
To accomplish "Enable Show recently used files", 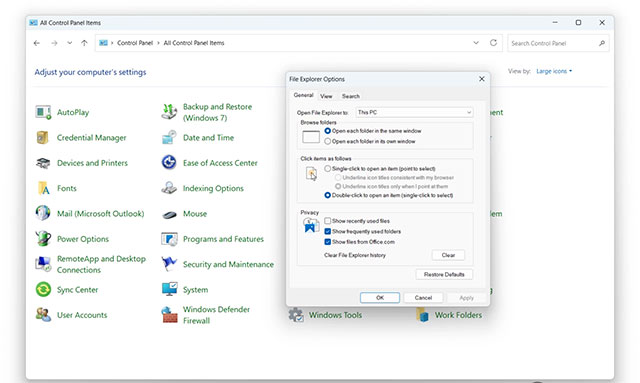I will coord(327,221).
